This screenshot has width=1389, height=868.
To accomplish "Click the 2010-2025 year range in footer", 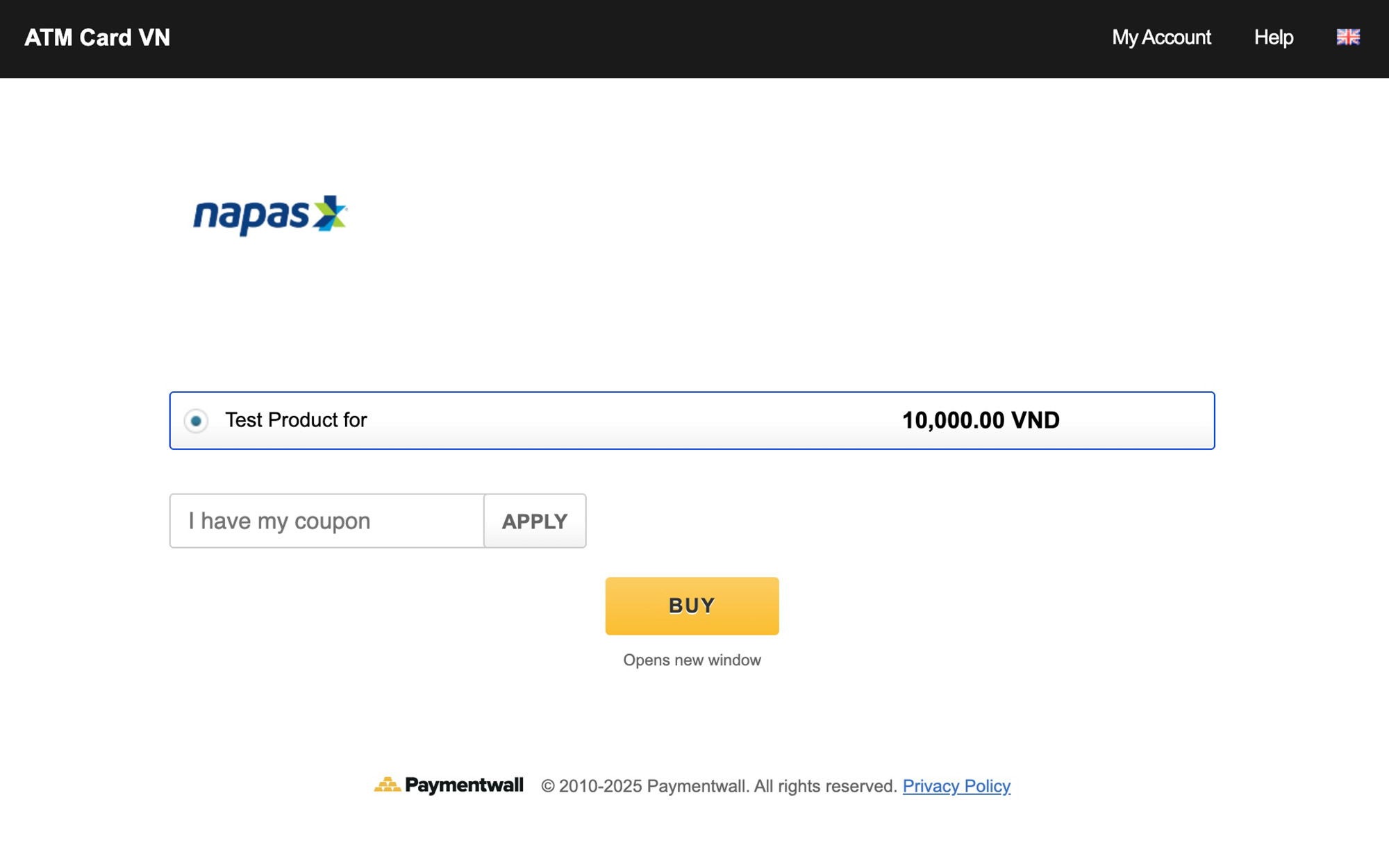I will (x=600, y=786).
